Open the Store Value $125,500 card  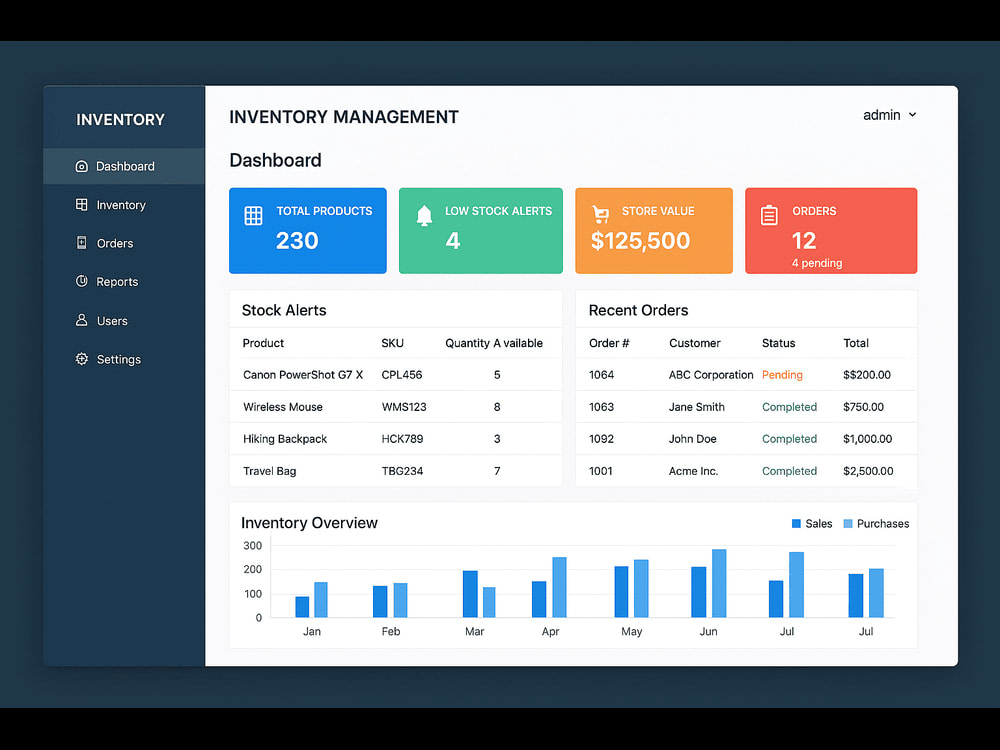pyautogui.click(x=654, y=230)
